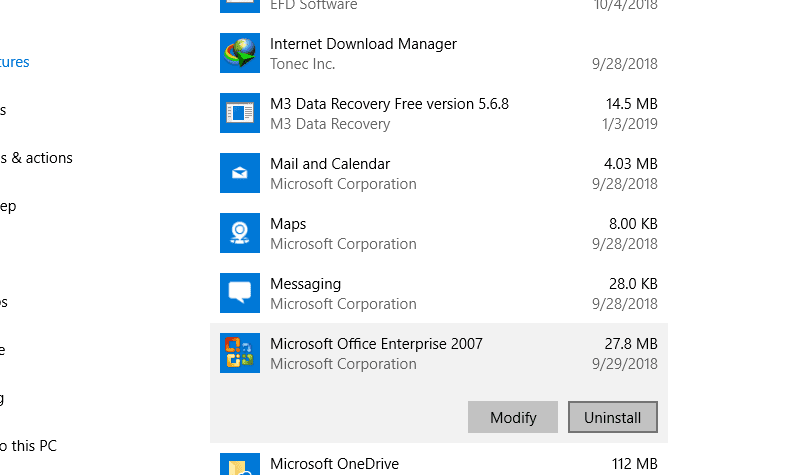This screenshot has height=475, width=800.
Task: Click the Messaging speech bubble icon
Action: click(x=240, y=293)
